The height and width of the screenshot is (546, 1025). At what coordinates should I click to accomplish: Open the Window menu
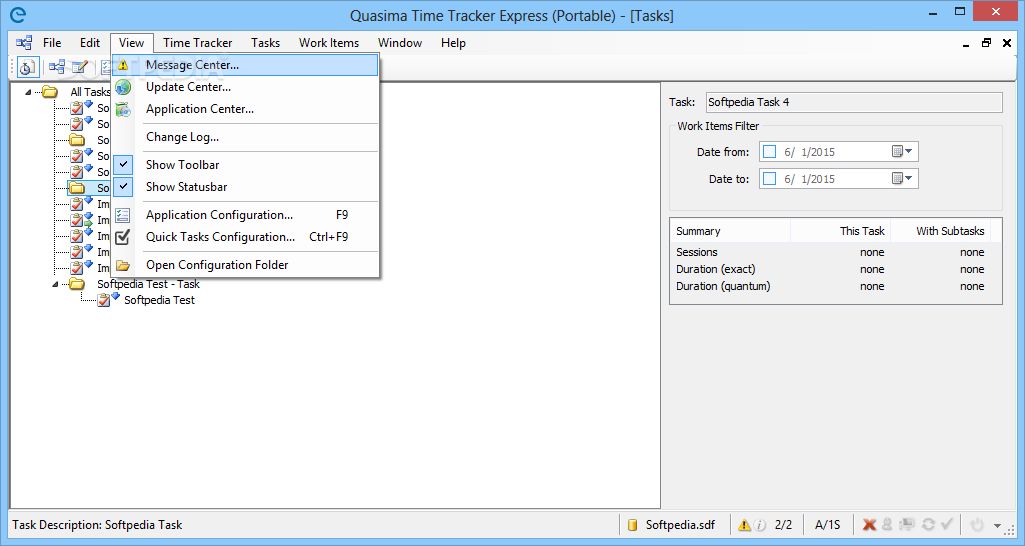(400, 43)
